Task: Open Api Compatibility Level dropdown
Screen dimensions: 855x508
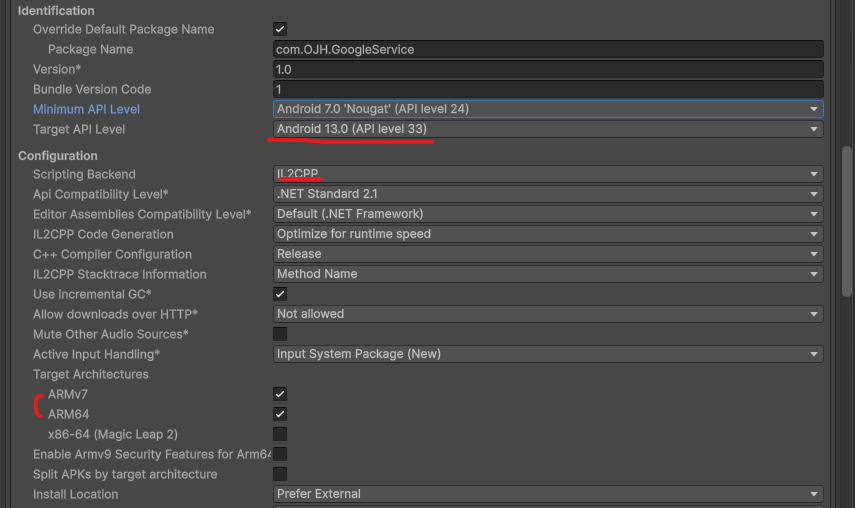Action: click(548, 194)
